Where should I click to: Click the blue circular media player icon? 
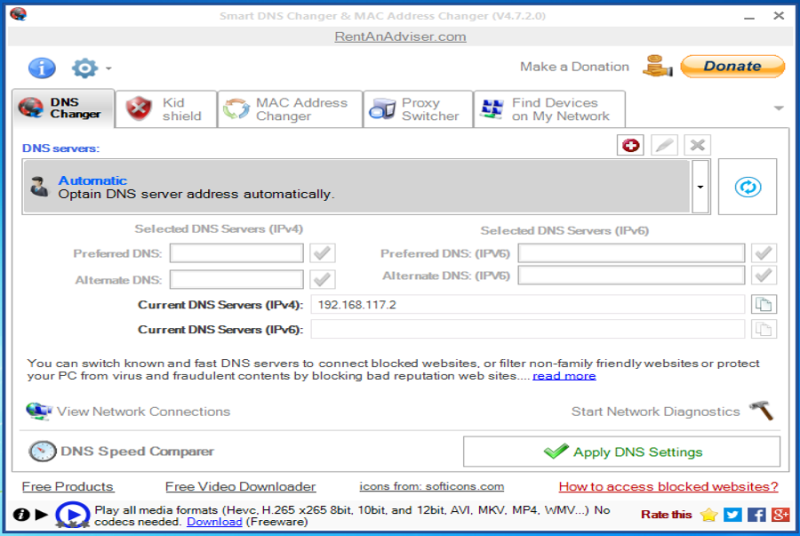click(72, 515)
